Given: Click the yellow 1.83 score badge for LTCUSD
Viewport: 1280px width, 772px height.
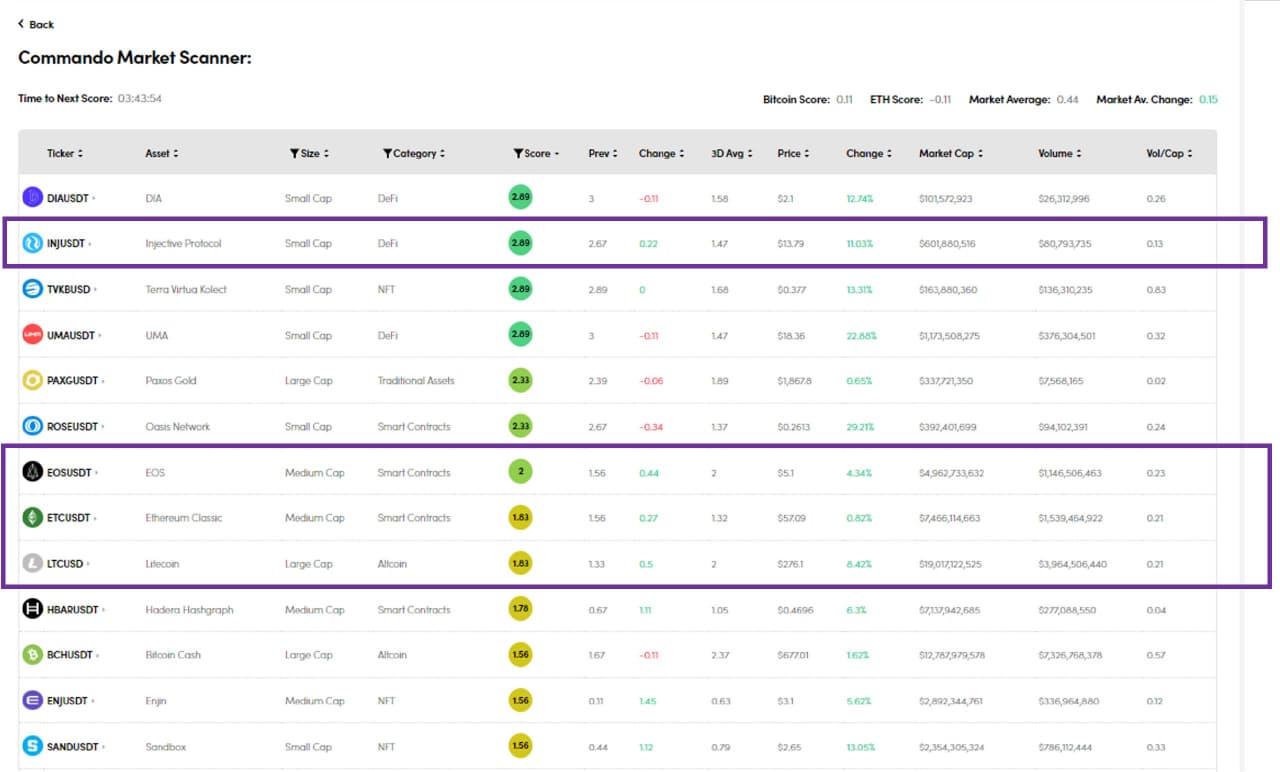Looking at the screenshot, I should click(x=520, y=564).
